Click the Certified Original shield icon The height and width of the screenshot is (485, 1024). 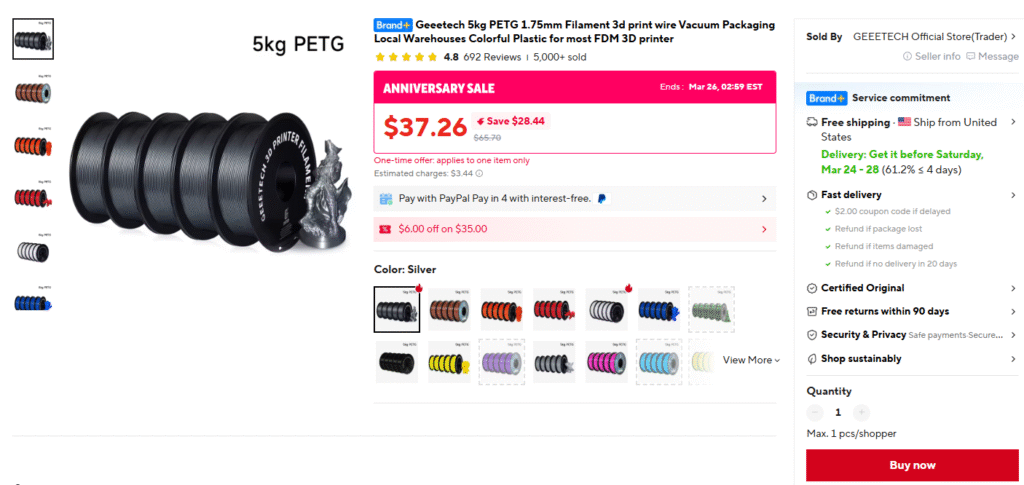pyautogui.click(x=813, y=288)
